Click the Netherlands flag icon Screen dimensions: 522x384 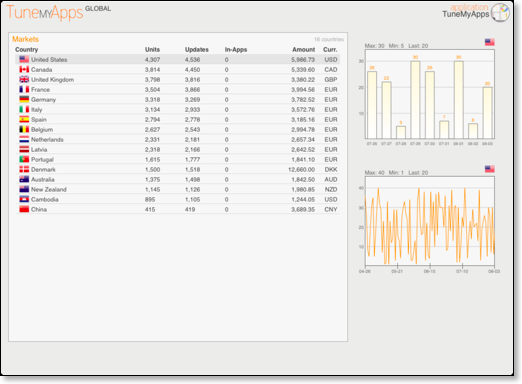pos(24,139)
